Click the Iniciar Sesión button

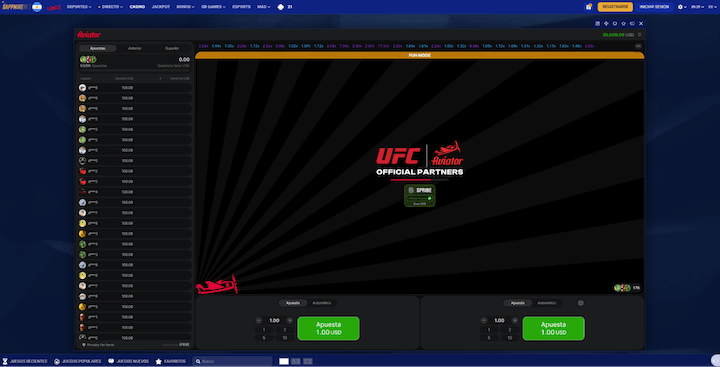pos(654,7)
